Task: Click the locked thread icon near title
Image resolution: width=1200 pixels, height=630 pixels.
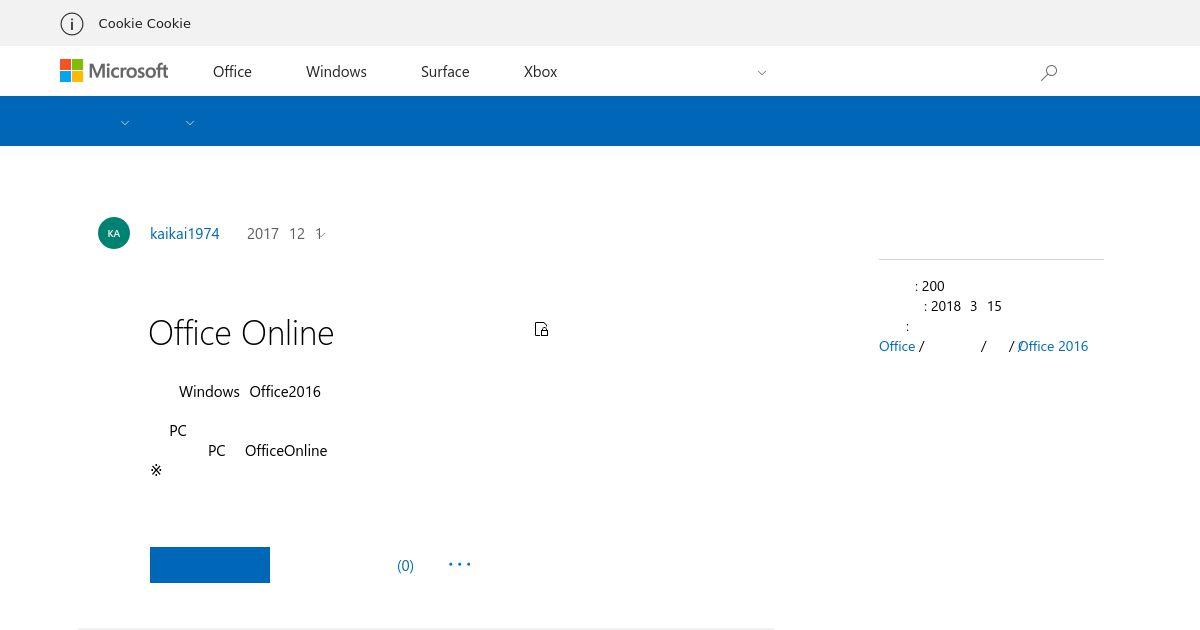Action: pyautogui.click(x=541, y=330)
